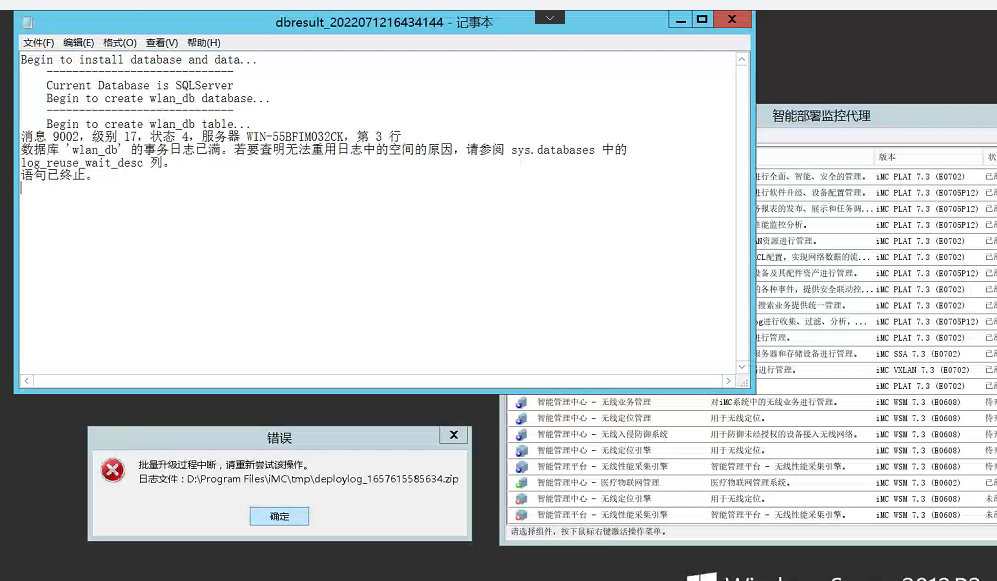Click the component icon beside 无线定位管理
997x581 pixels.
521,418
